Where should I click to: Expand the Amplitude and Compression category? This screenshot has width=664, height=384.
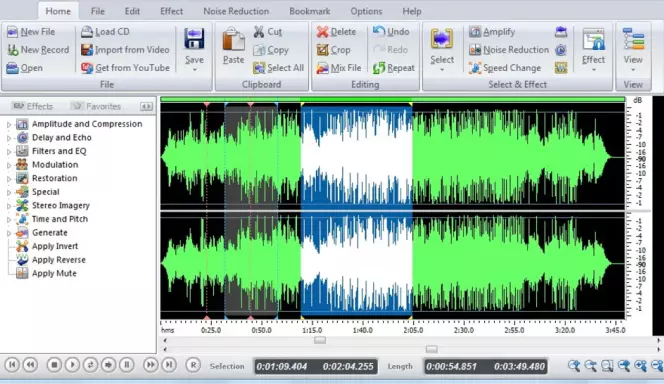(x=8, y=124)
